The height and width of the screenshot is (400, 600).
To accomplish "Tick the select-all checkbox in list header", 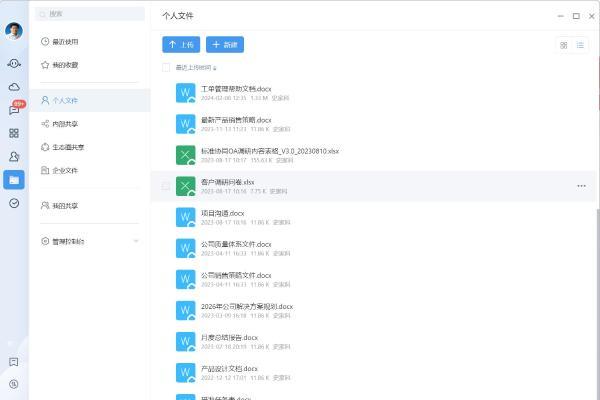I will coord(166,68).
